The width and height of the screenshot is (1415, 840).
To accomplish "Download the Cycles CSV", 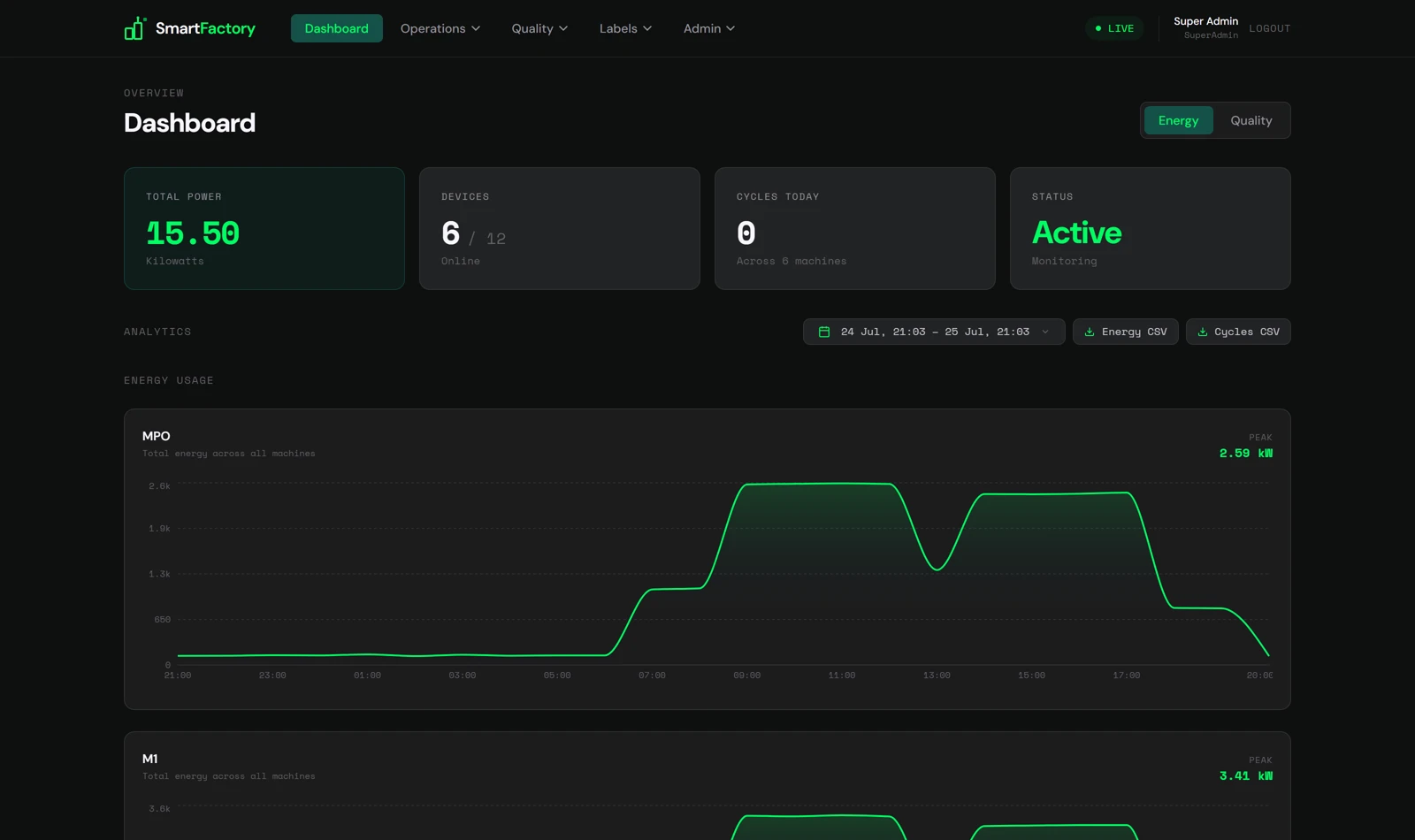I will click(1238, 332).
